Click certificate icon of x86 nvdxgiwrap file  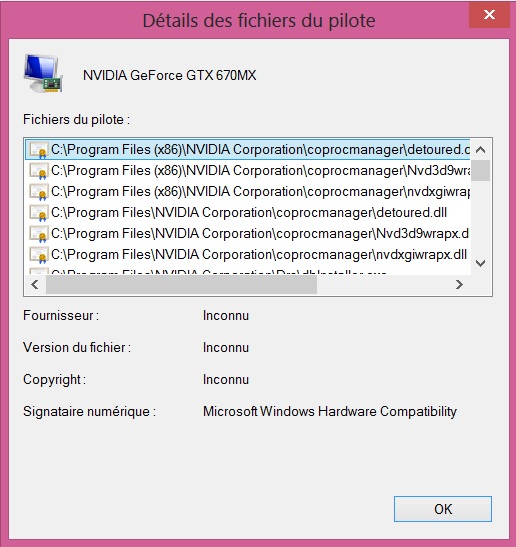pyautogui.click(x=38, y=192)
